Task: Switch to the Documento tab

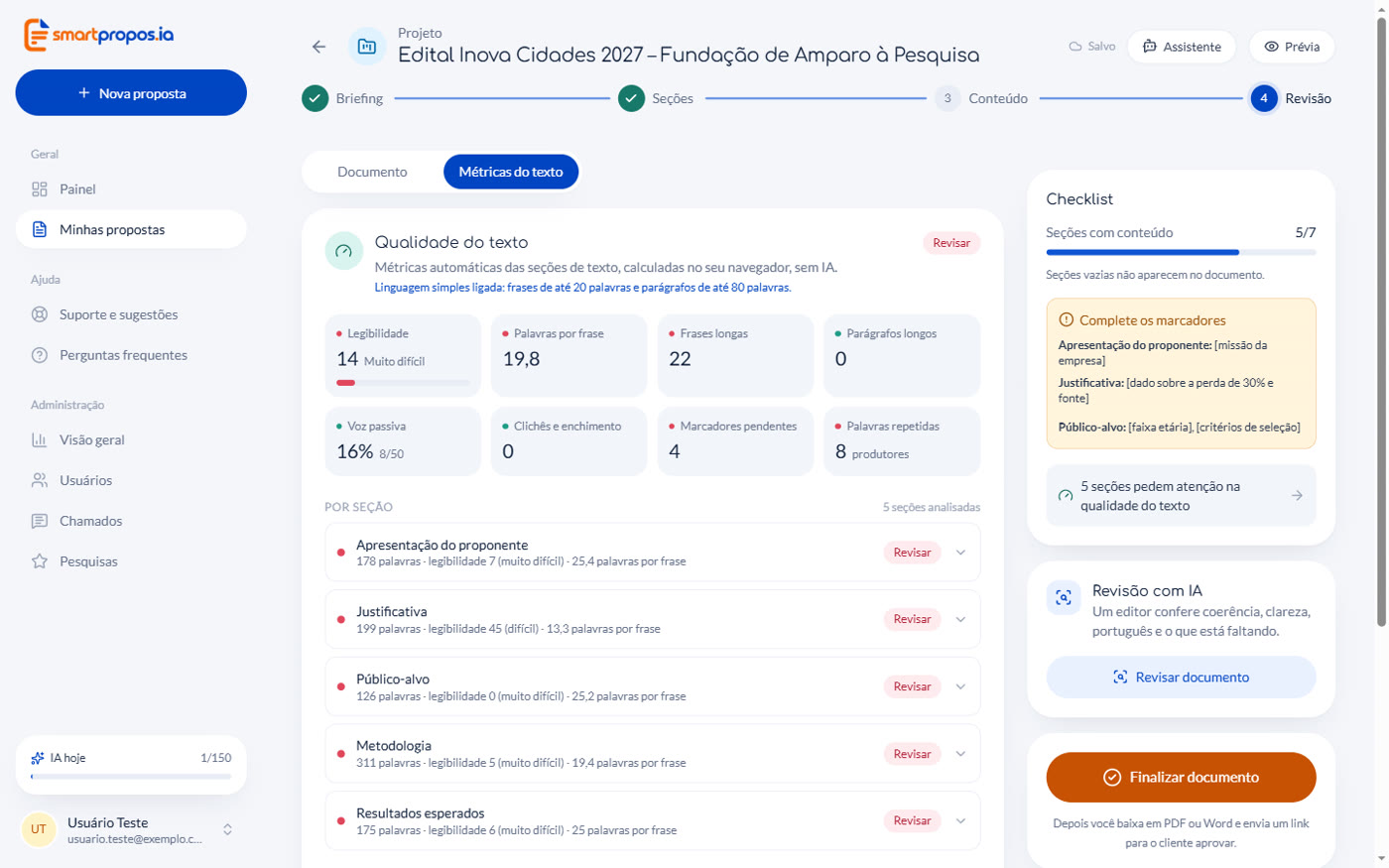Action: pos(372,172)
